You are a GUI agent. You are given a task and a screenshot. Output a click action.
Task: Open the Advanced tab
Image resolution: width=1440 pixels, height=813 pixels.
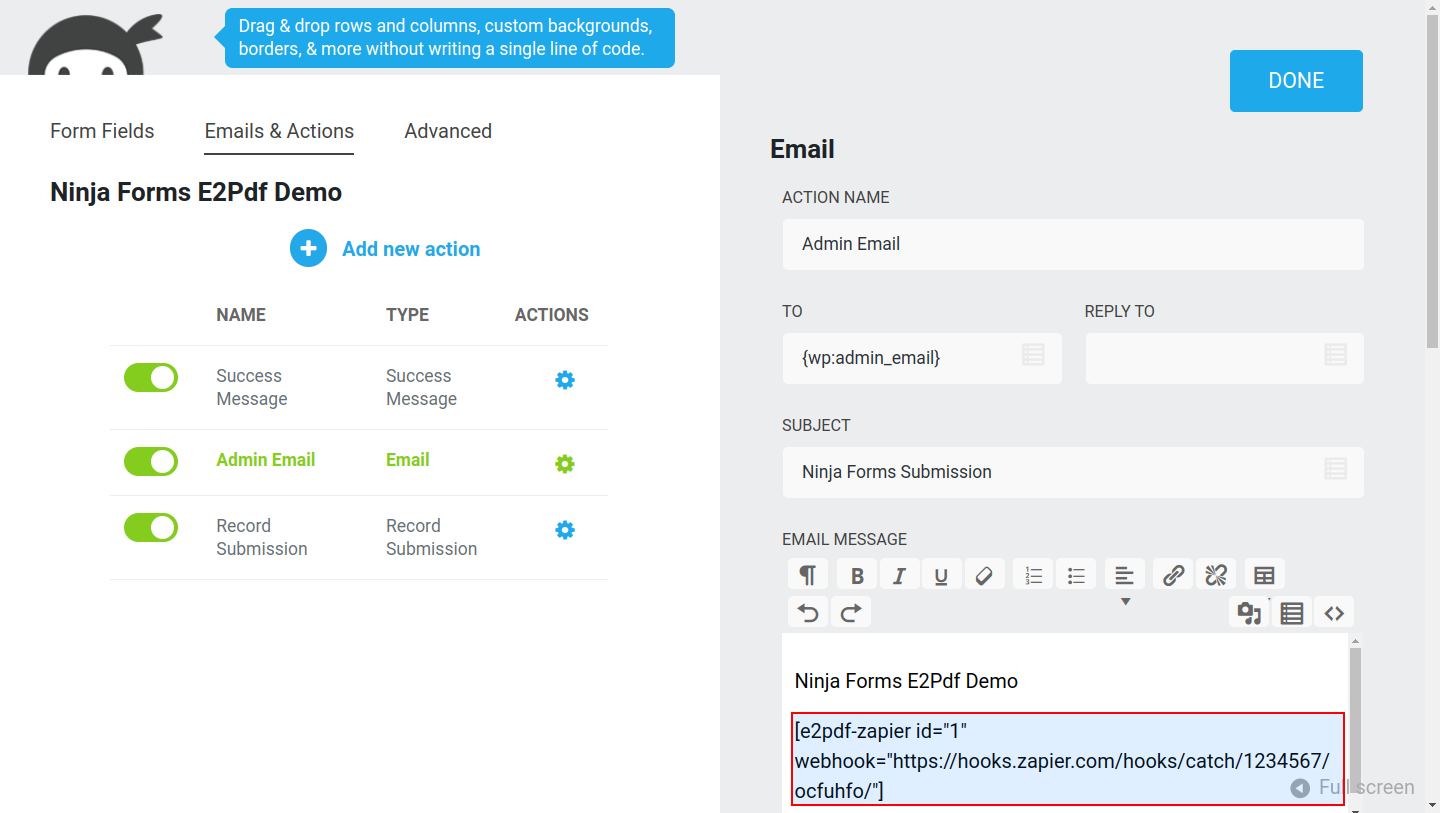point(448,131)
